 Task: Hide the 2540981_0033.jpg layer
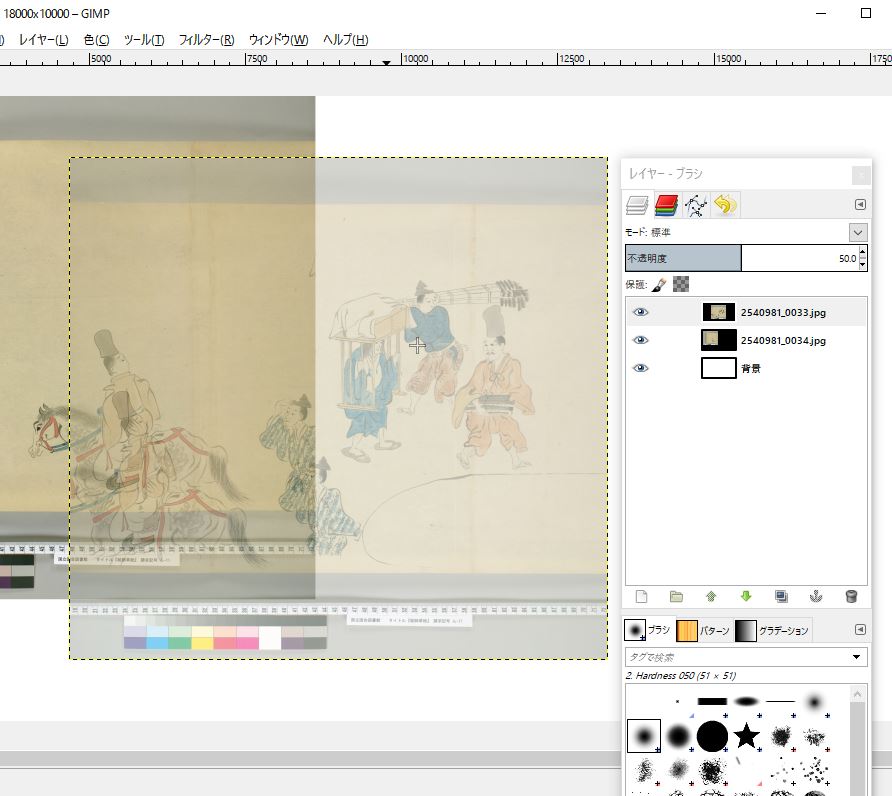(641, 312)
